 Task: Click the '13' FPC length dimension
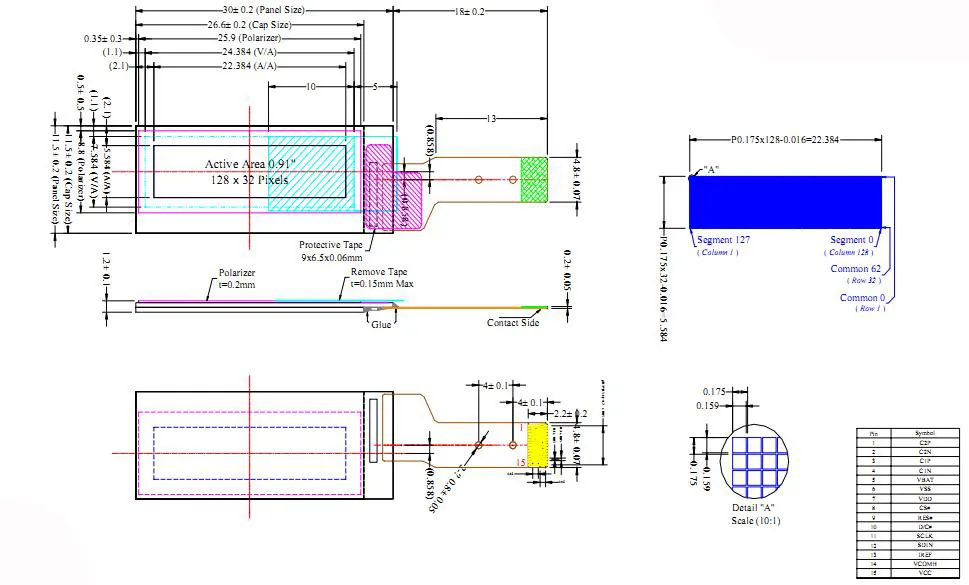click(491, 119)
